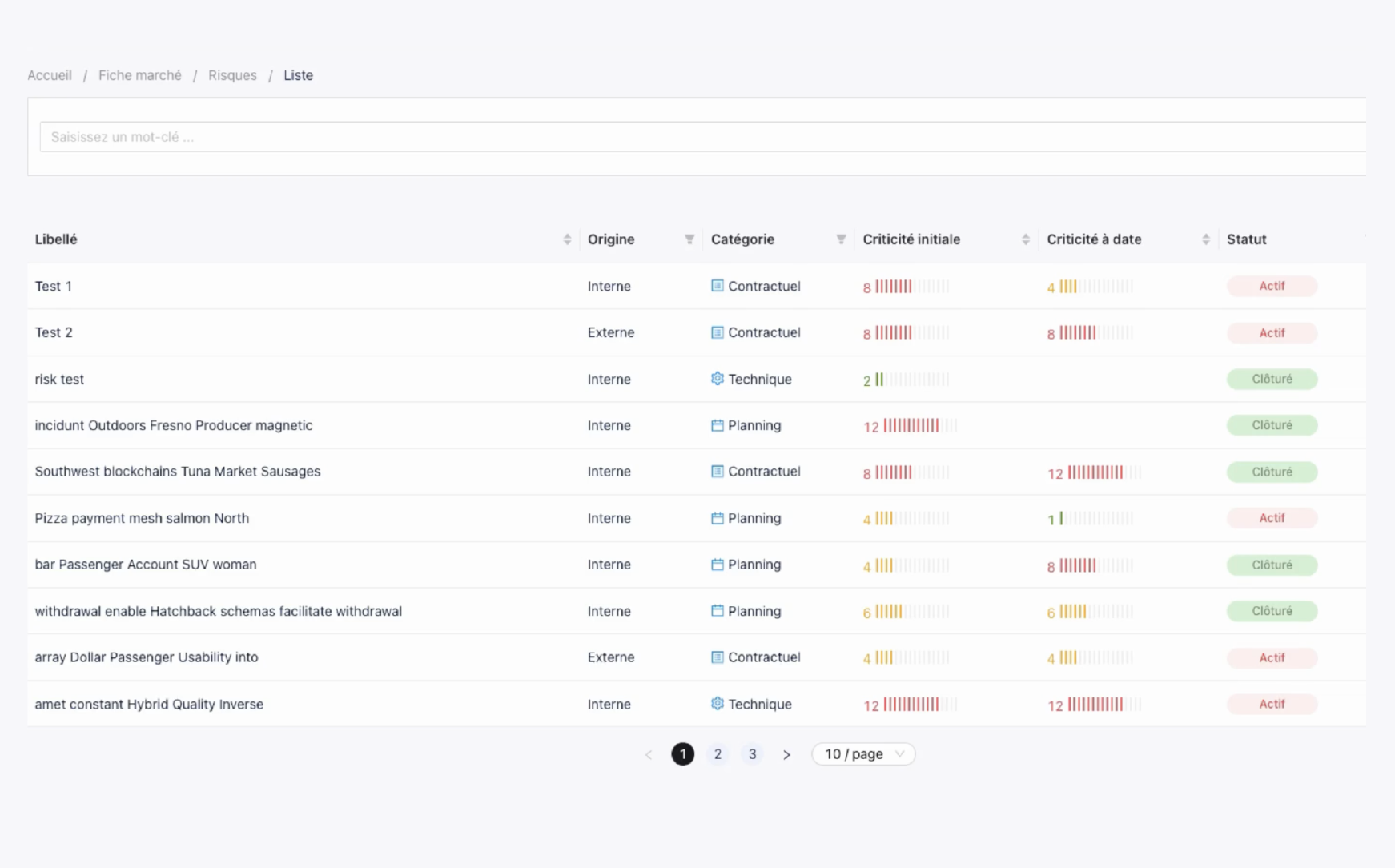Sort by Criticité à date column
Image resolution: width=1395 pixels, height=868 pixels.
[x=1205, y=239]
